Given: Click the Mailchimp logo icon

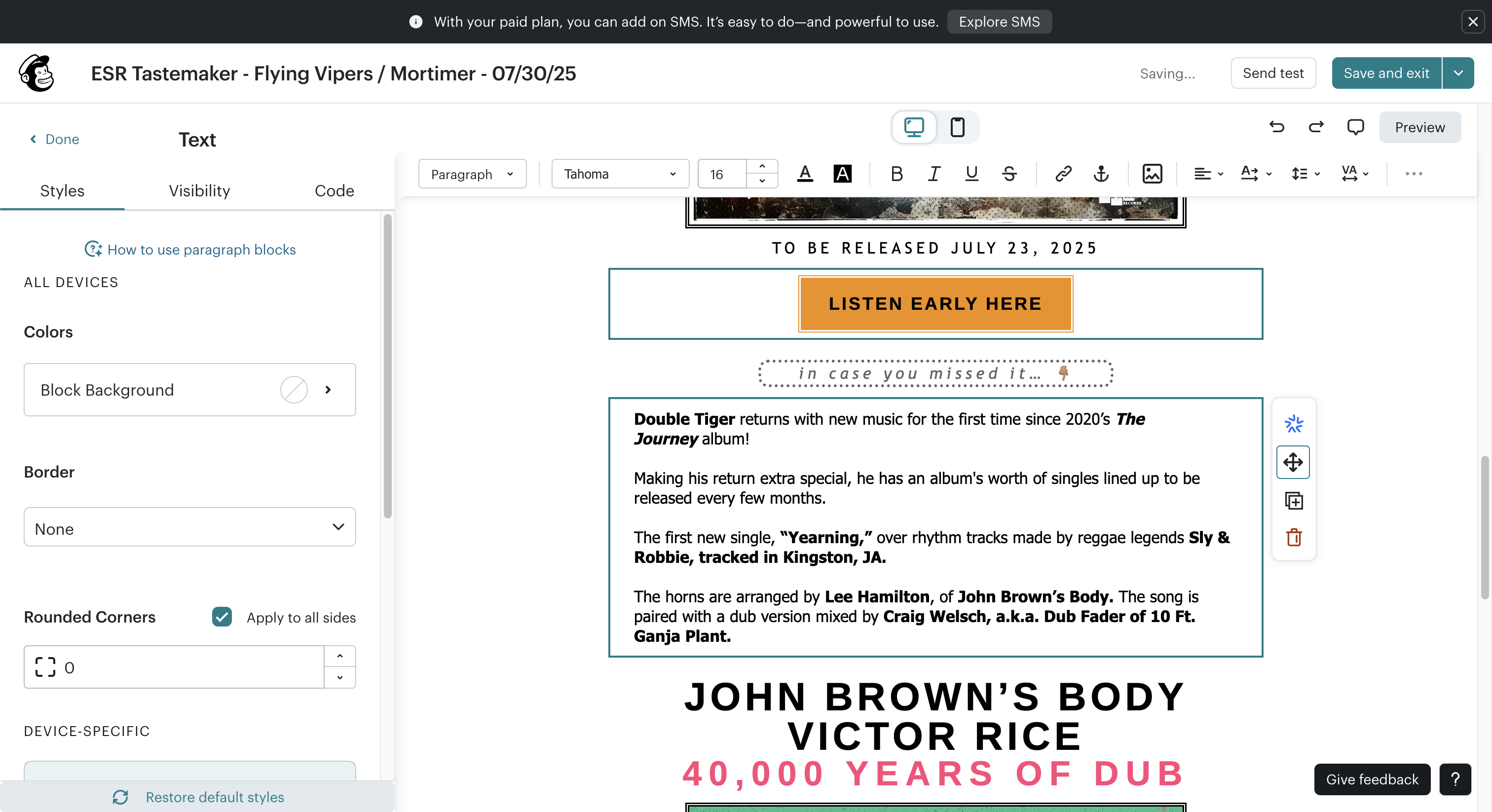Looking at the screenshot, I should tap(37, 73).
